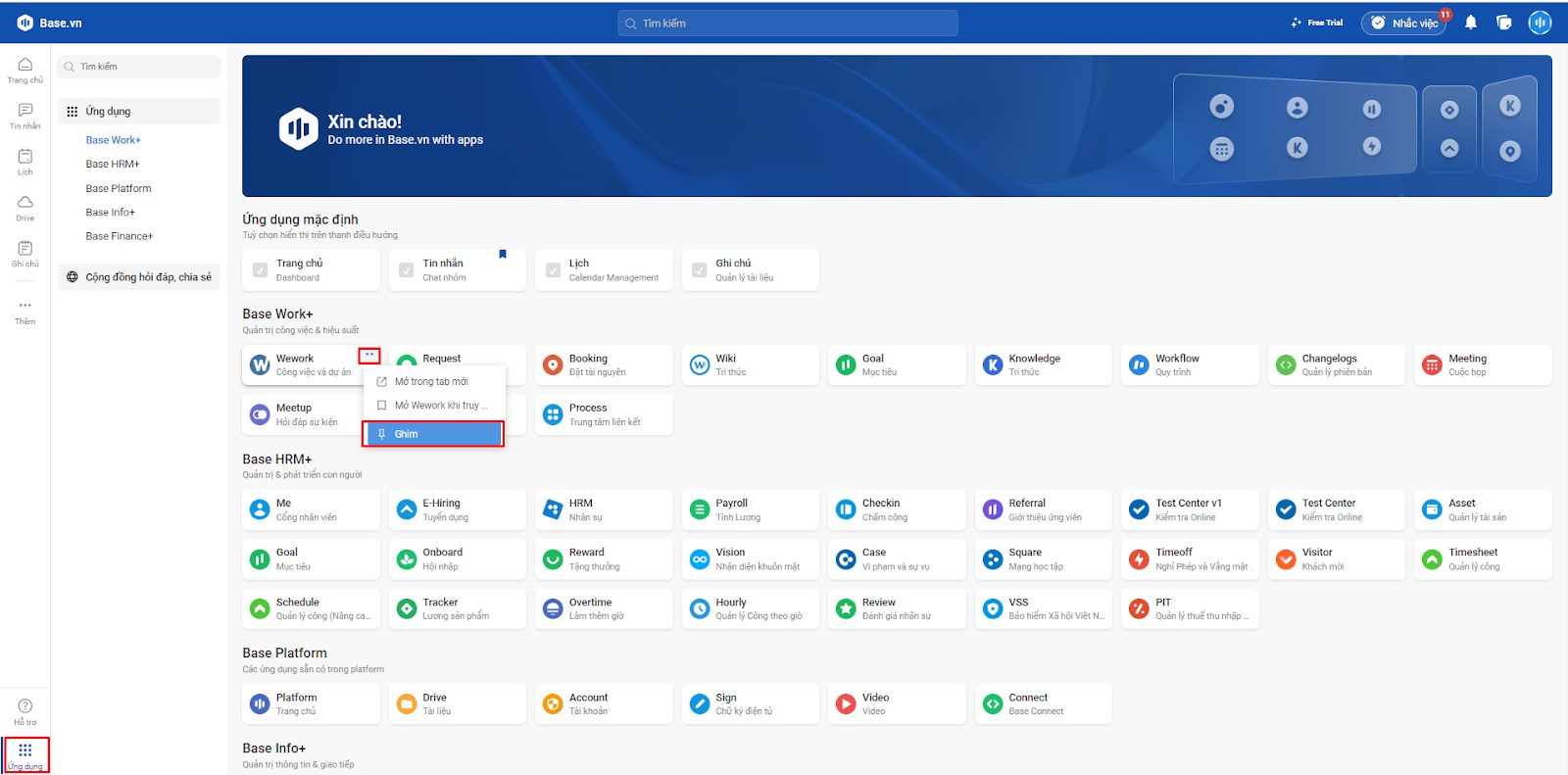Open the Wiki app
This screenshot has height=775, width=1568.
pyautogui.click(x=751, y=364)
